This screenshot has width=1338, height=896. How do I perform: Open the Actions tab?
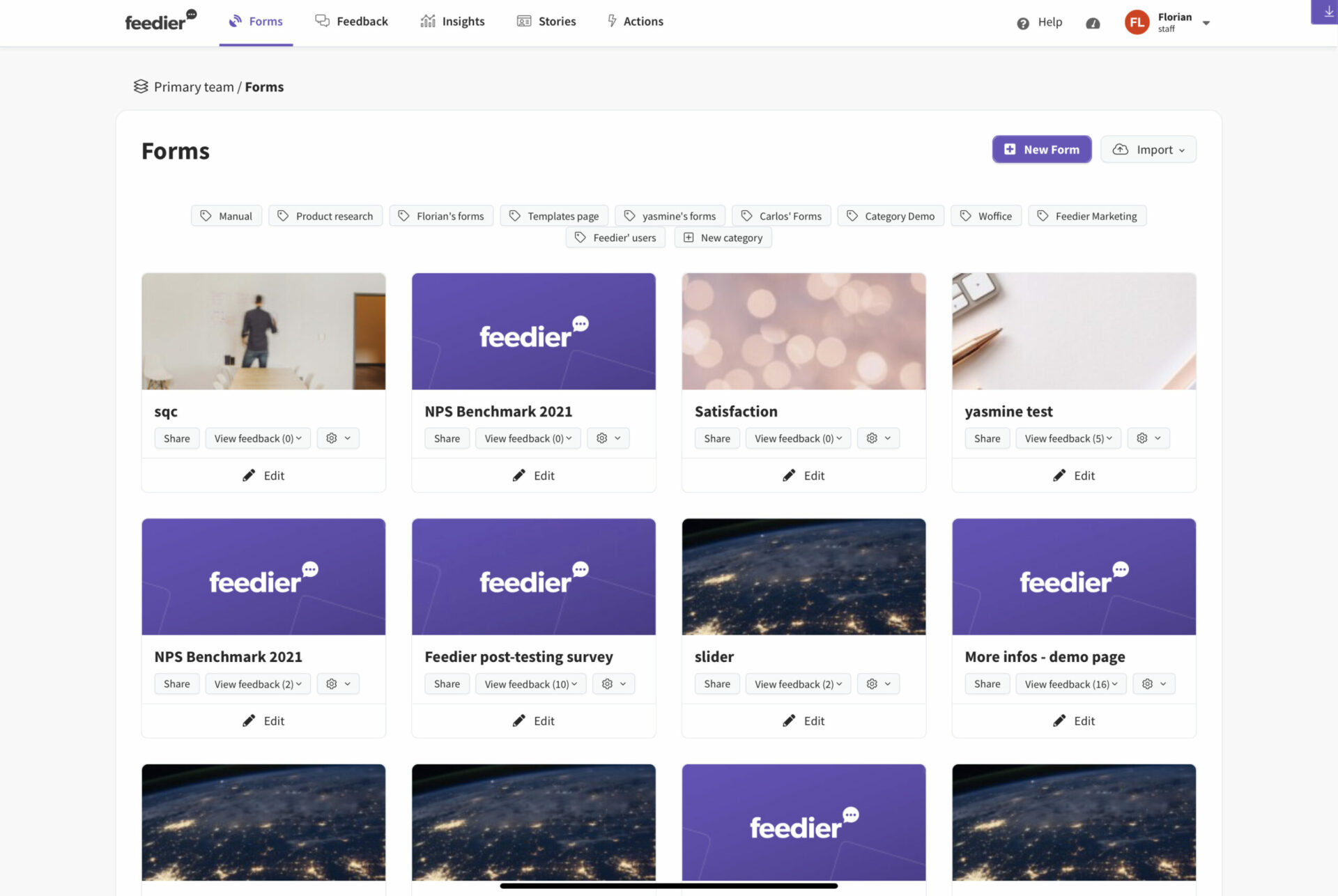pos(635,22)
